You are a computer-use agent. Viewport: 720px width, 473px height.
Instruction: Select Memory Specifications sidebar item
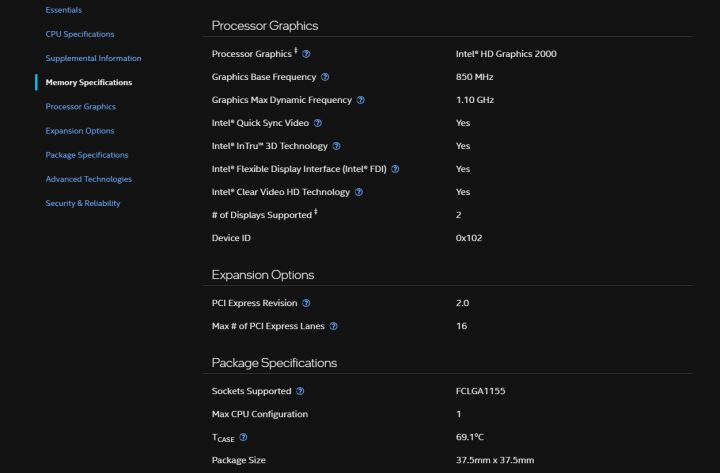[88, 82]
